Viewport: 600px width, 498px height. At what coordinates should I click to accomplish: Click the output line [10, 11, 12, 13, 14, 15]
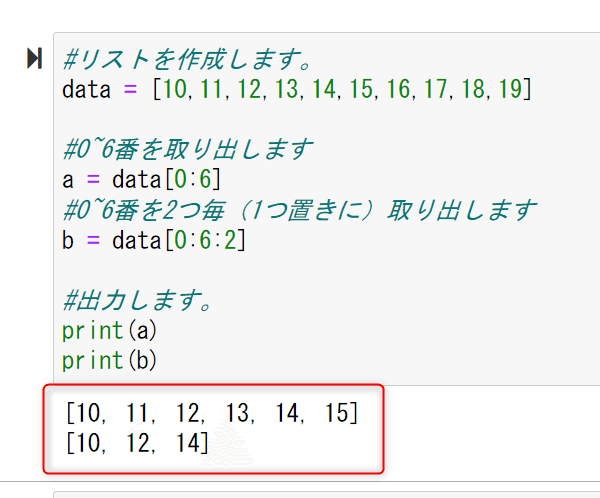point(211,412)
